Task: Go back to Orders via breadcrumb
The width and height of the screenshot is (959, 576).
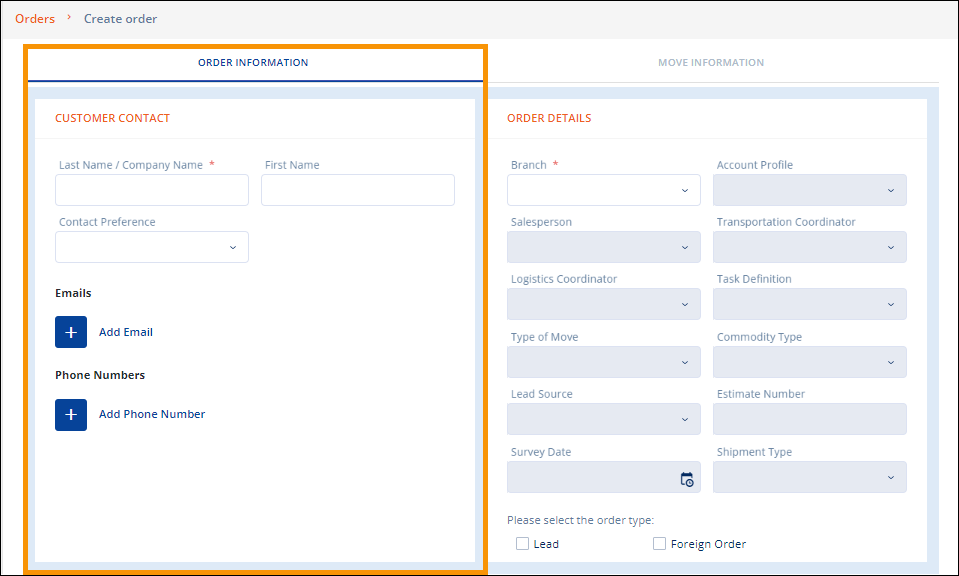Action: pyautogui.click(x=35, y=19)
